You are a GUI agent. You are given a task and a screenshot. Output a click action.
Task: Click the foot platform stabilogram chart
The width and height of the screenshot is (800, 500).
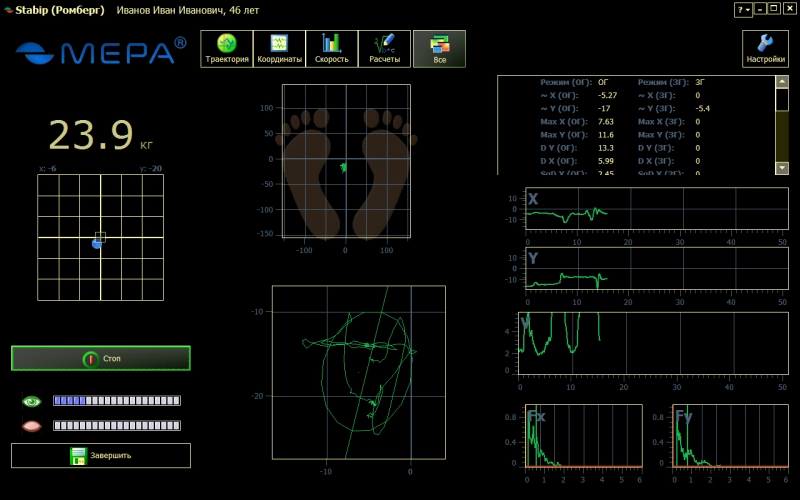click(x=346, y=162)
